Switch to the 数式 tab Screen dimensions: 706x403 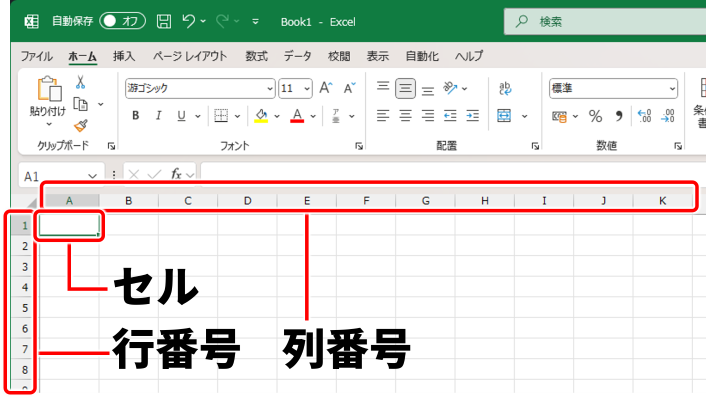coord(256,56)
